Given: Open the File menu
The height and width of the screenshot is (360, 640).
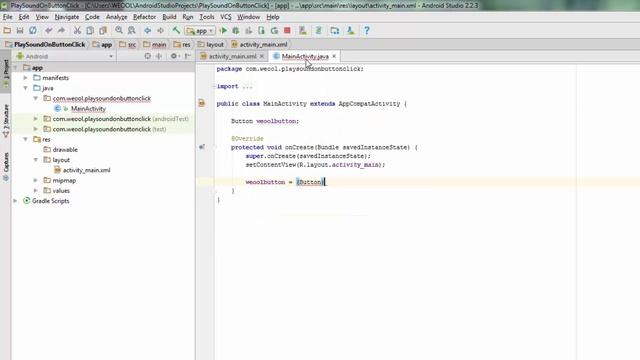Looking at the screenshot, I should coord(8,17).
